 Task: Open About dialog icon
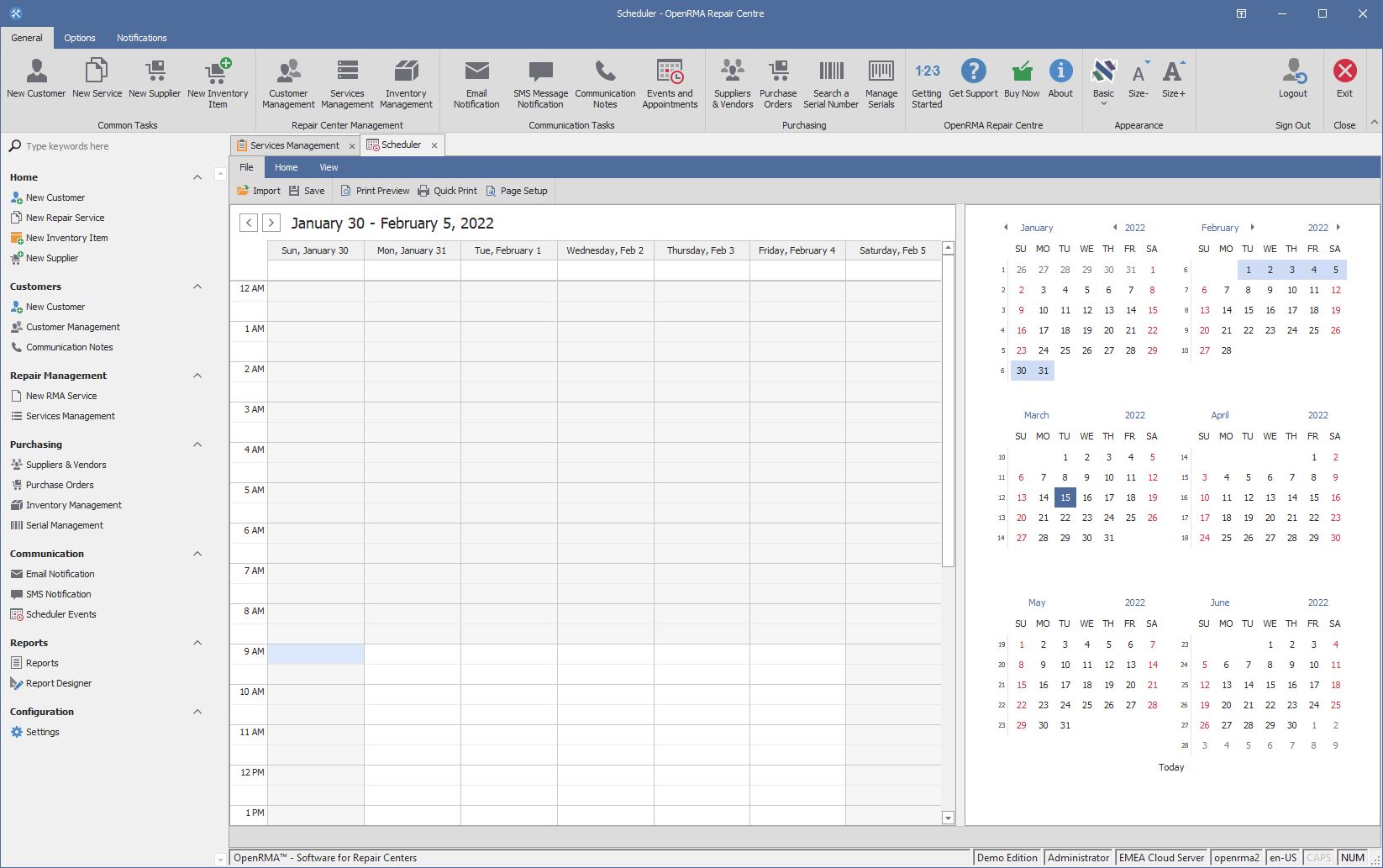tap(1060, 79)
